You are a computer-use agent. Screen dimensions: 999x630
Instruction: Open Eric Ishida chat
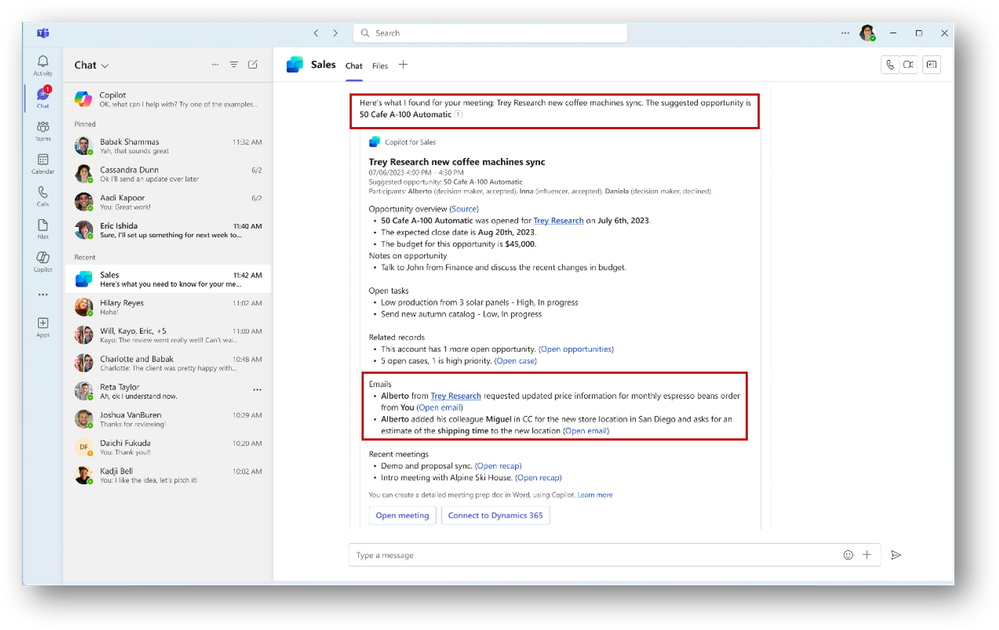click(168, 230)
